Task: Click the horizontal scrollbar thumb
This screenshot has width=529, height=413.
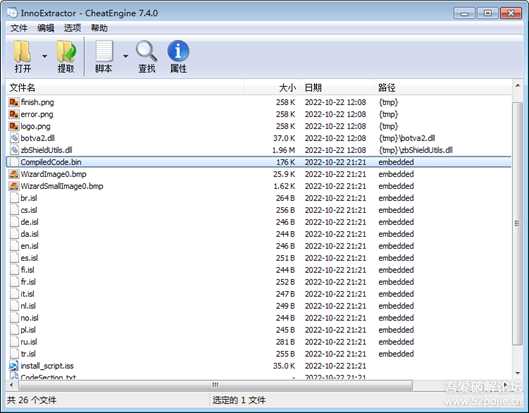Action: click(215, 385)
